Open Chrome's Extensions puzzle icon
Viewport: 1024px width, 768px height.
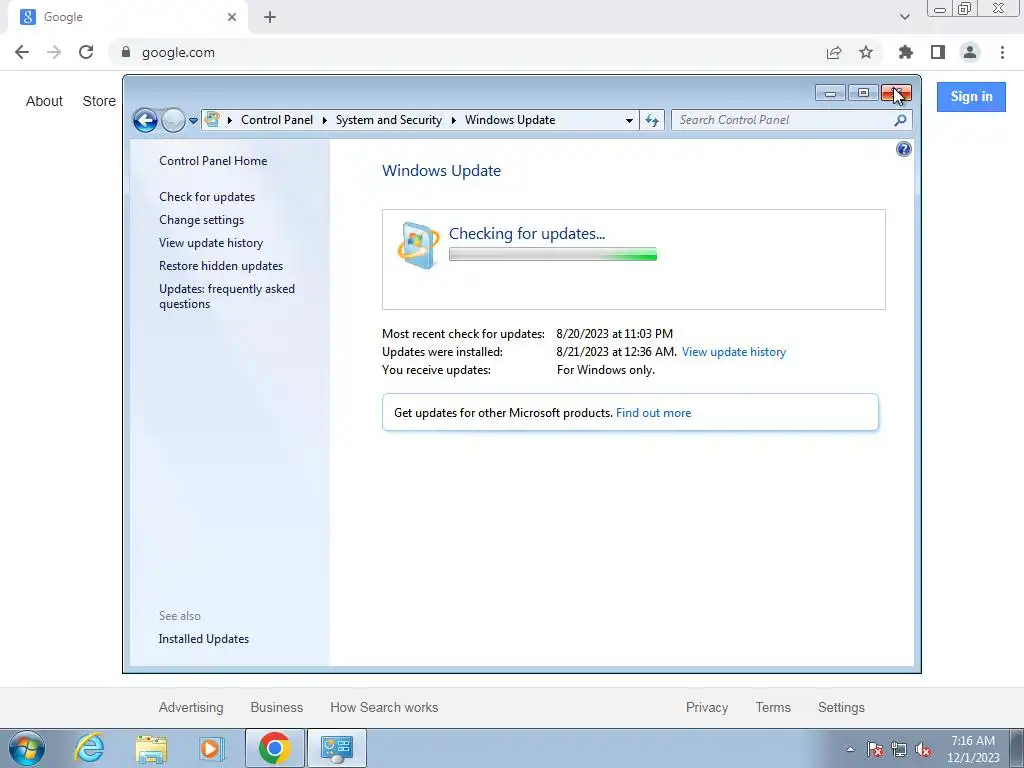tap(906, 52)
